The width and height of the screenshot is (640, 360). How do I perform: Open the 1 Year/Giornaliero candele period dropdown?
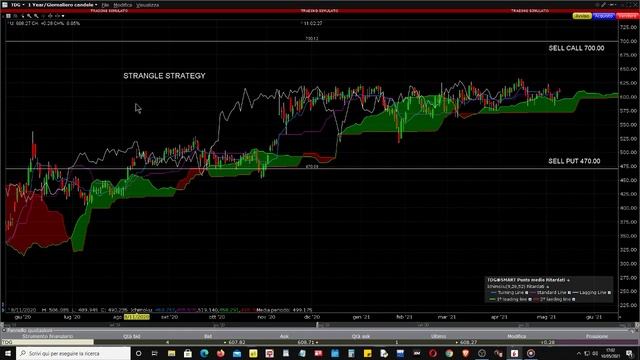(x=62, y=5)
